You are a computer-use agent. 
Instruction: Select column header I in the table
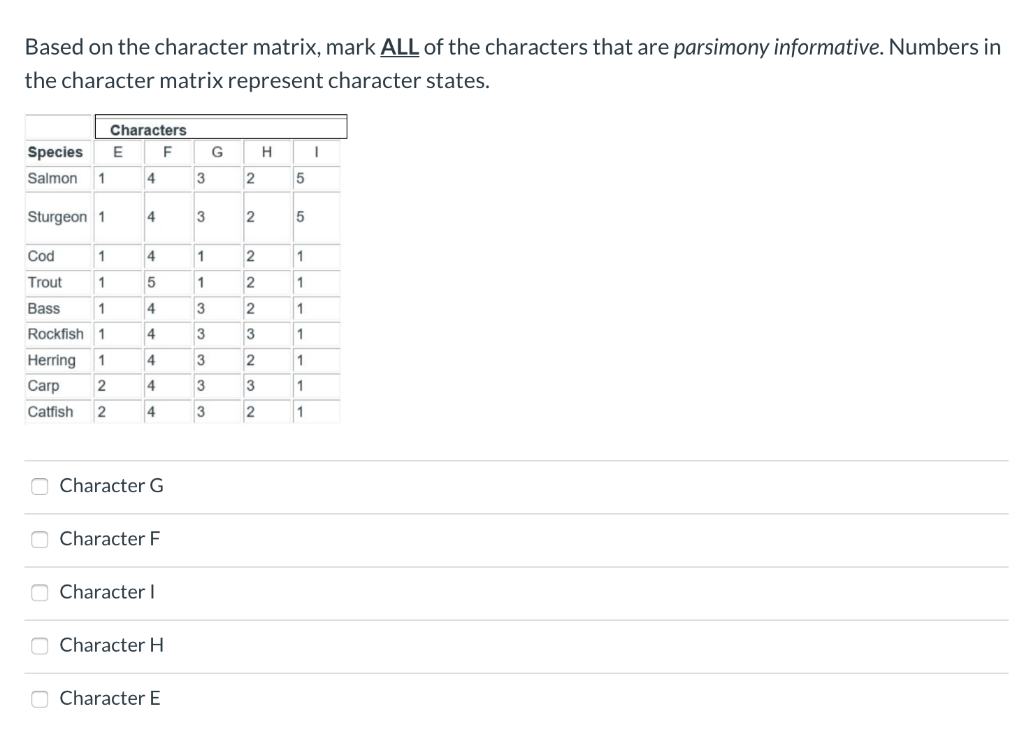pos(317,152)
